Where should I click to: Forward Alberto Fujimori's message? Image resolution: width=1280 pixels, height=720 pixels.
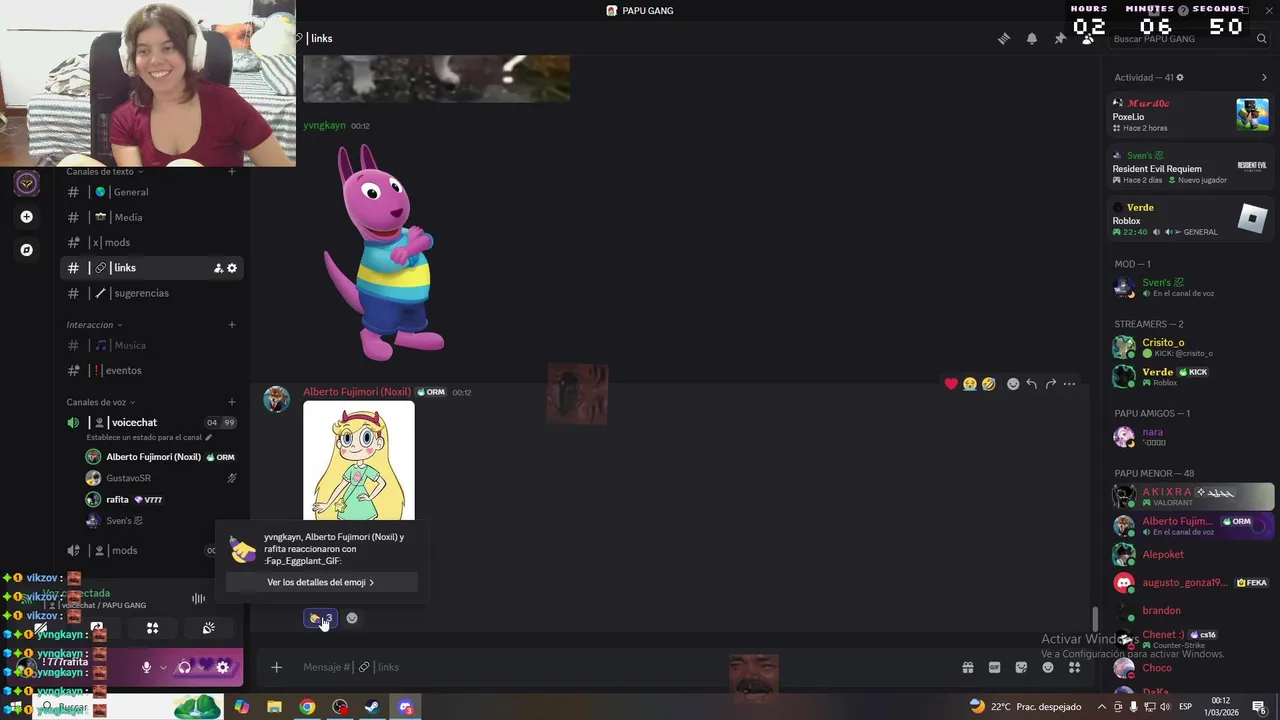[x=1051, y=384]
